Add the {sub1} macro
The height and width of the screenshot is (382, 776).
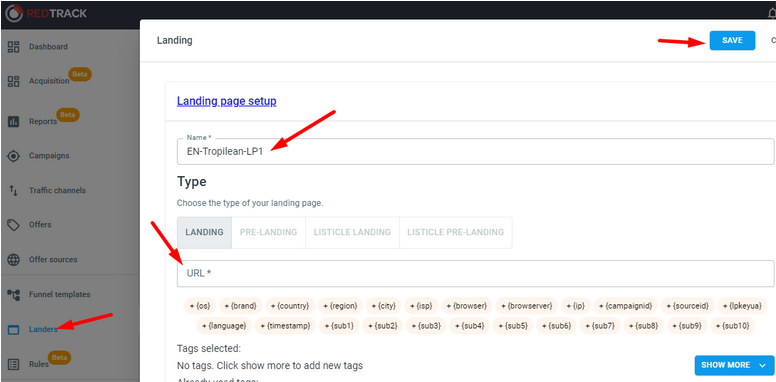[339, 326]
